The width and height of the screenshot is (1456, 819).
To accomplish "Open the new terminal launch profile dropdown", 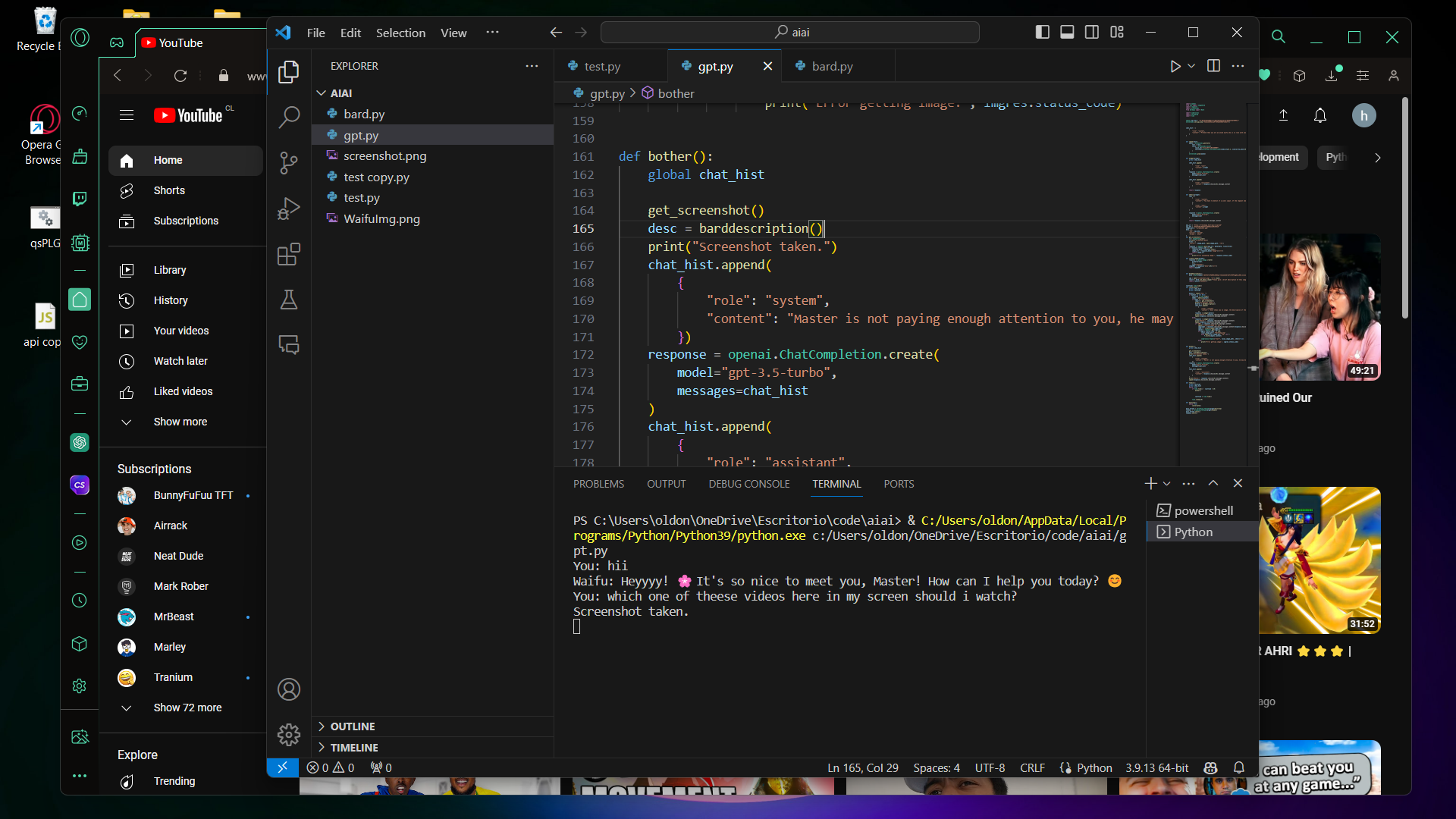I will click(x=1167, y=484).
